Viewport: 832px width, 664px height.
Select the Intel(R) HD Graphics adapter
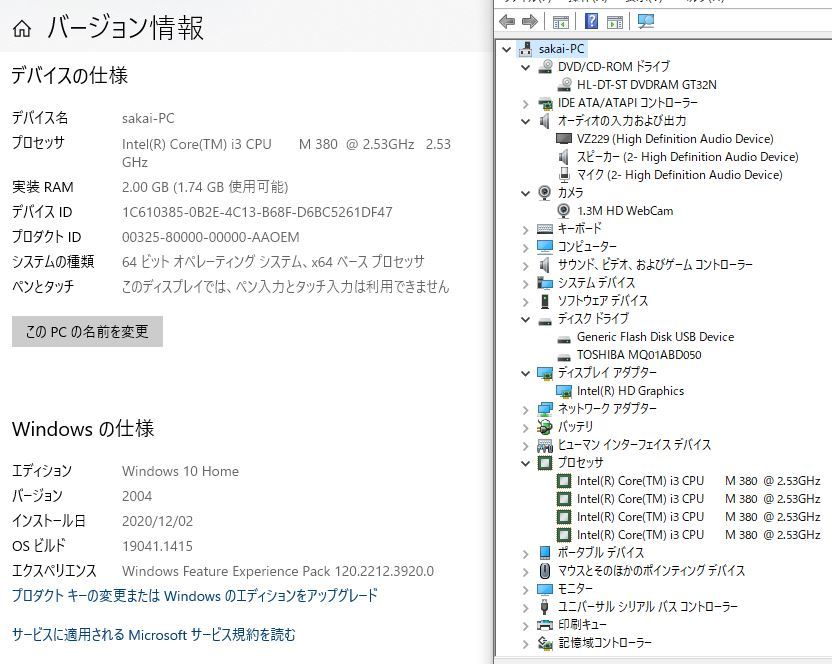(567, 391)
